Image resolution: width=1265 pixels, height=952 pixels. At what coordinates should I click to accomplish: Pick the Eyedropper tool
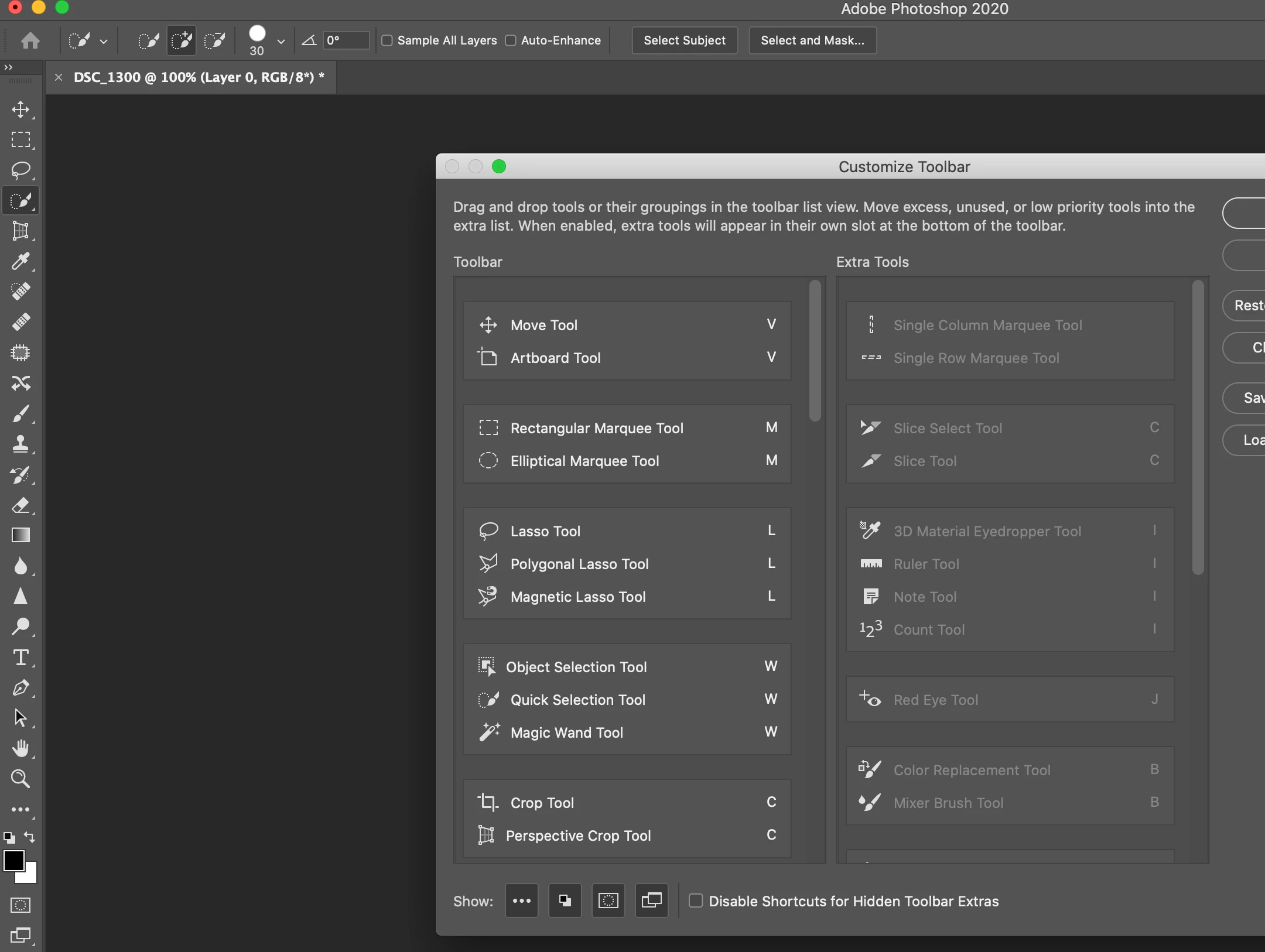pyautogui.click(x=20, y=261)
